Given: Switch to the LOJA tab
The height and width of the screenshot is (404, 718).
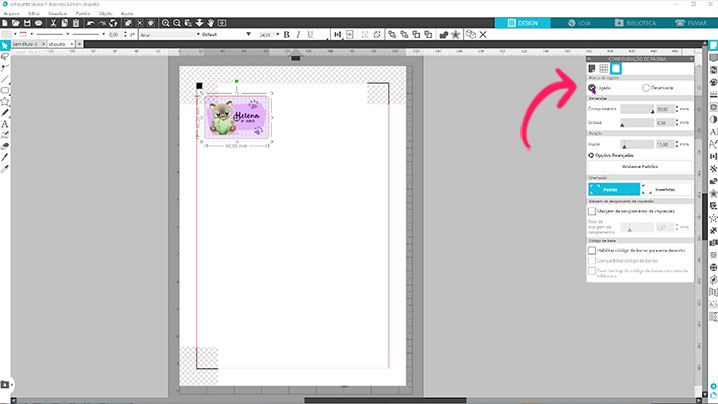Looking at the screenshot, I should point(579,23).
